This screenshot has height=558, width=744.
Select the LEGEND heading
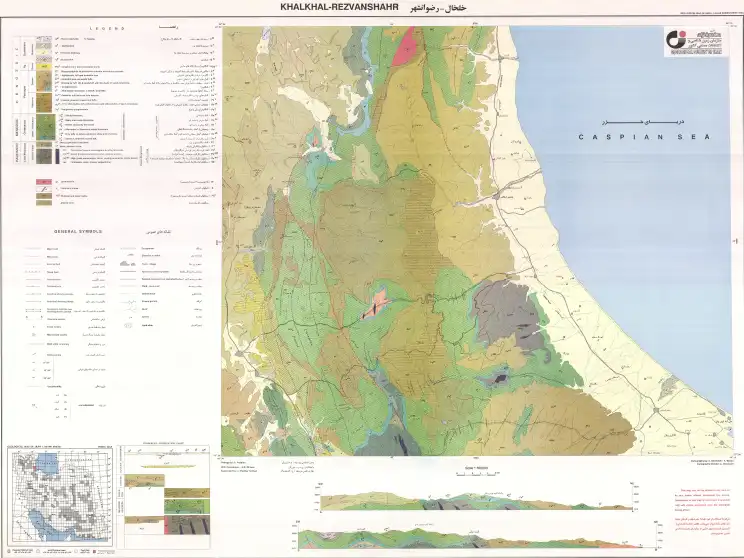107,28
